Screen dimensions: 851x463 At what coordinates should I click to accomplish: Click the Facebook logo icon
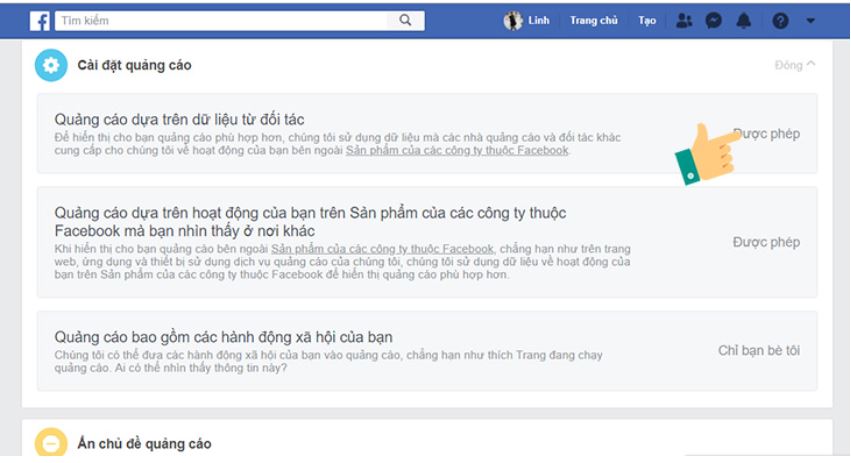point(40,21)
